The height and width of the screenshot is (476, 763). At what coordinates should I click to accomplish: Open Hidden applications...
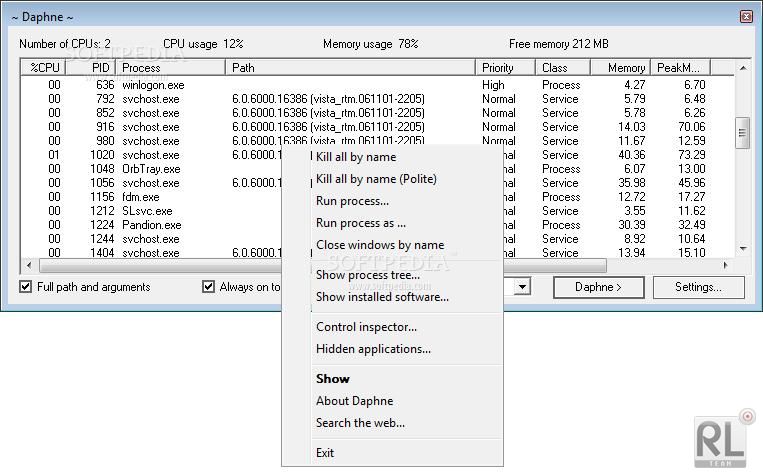click(x=373, y=348)
